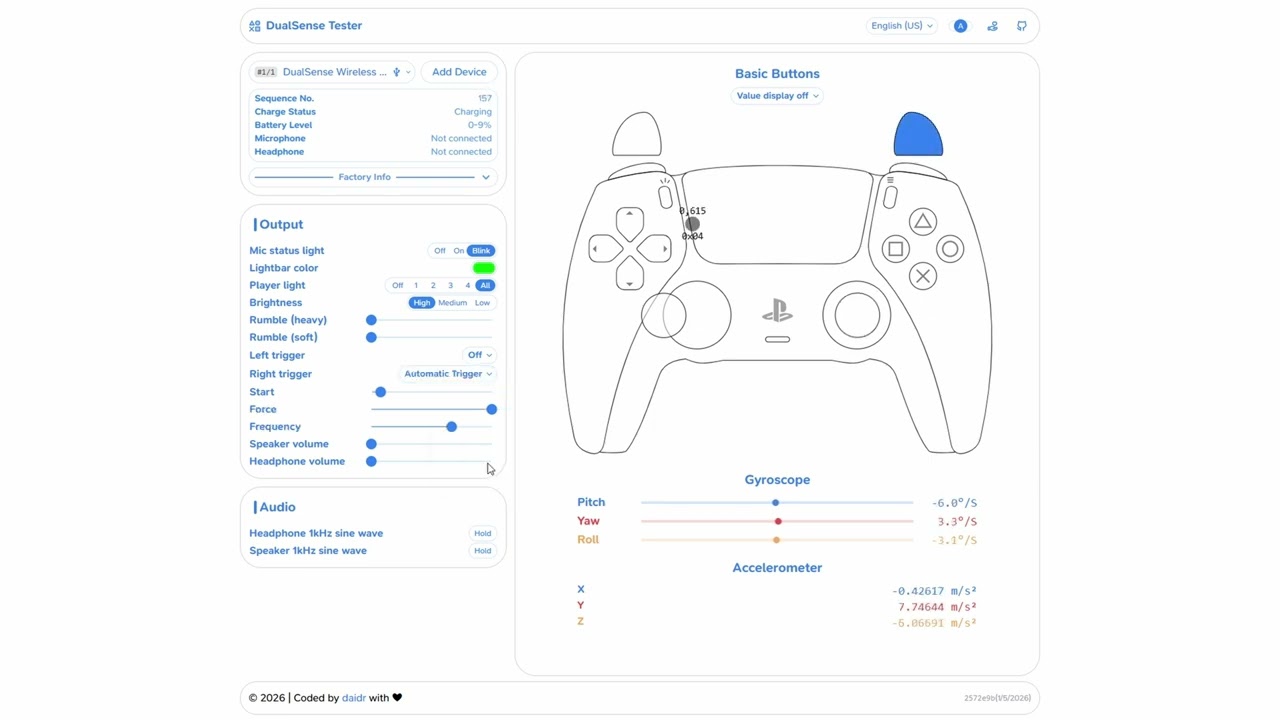Click the D-pad right arrow
1280x720 pixels.
pyautogui.click(x=656, y=249)
